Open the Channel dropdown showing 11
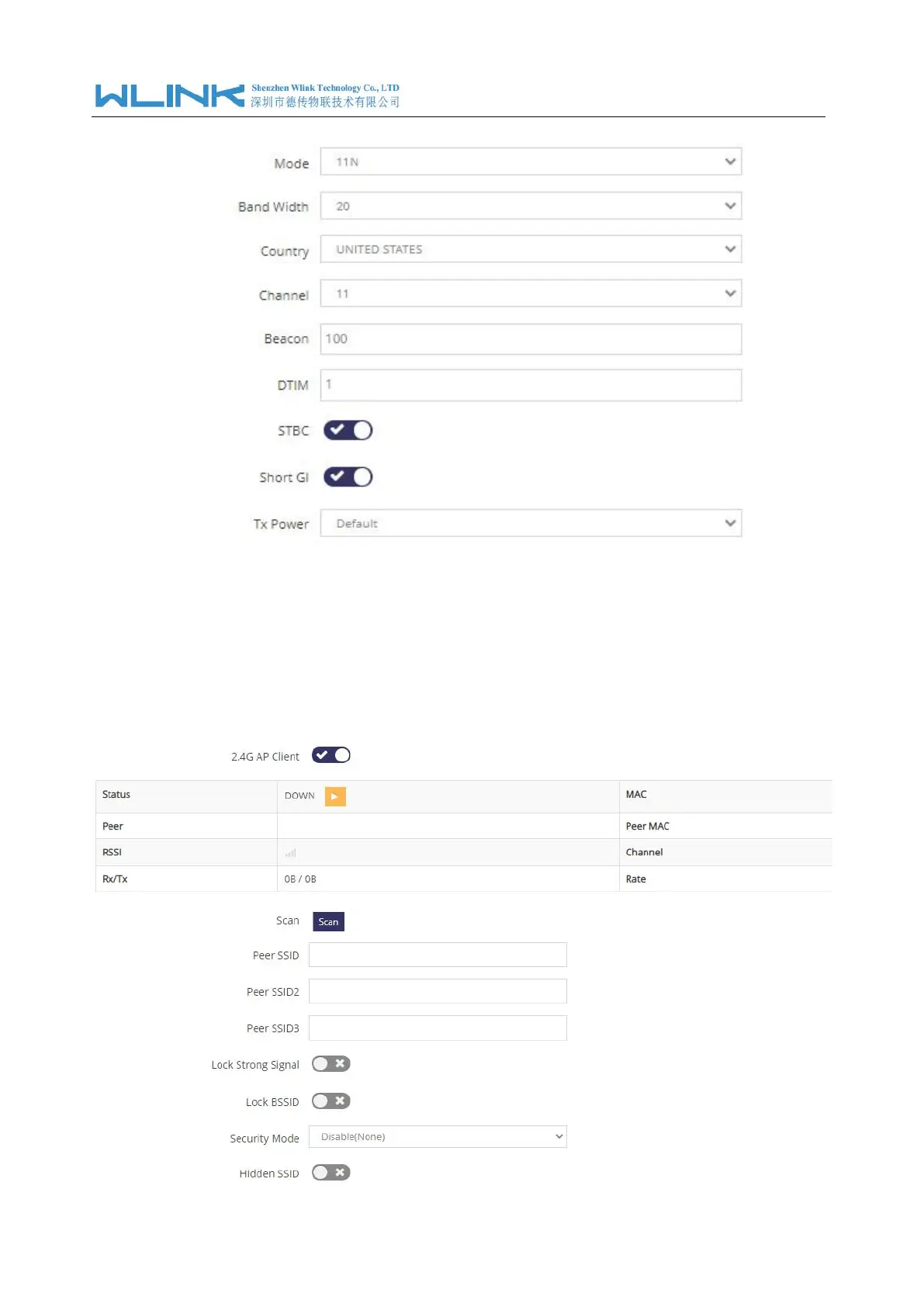 (531, 293)
